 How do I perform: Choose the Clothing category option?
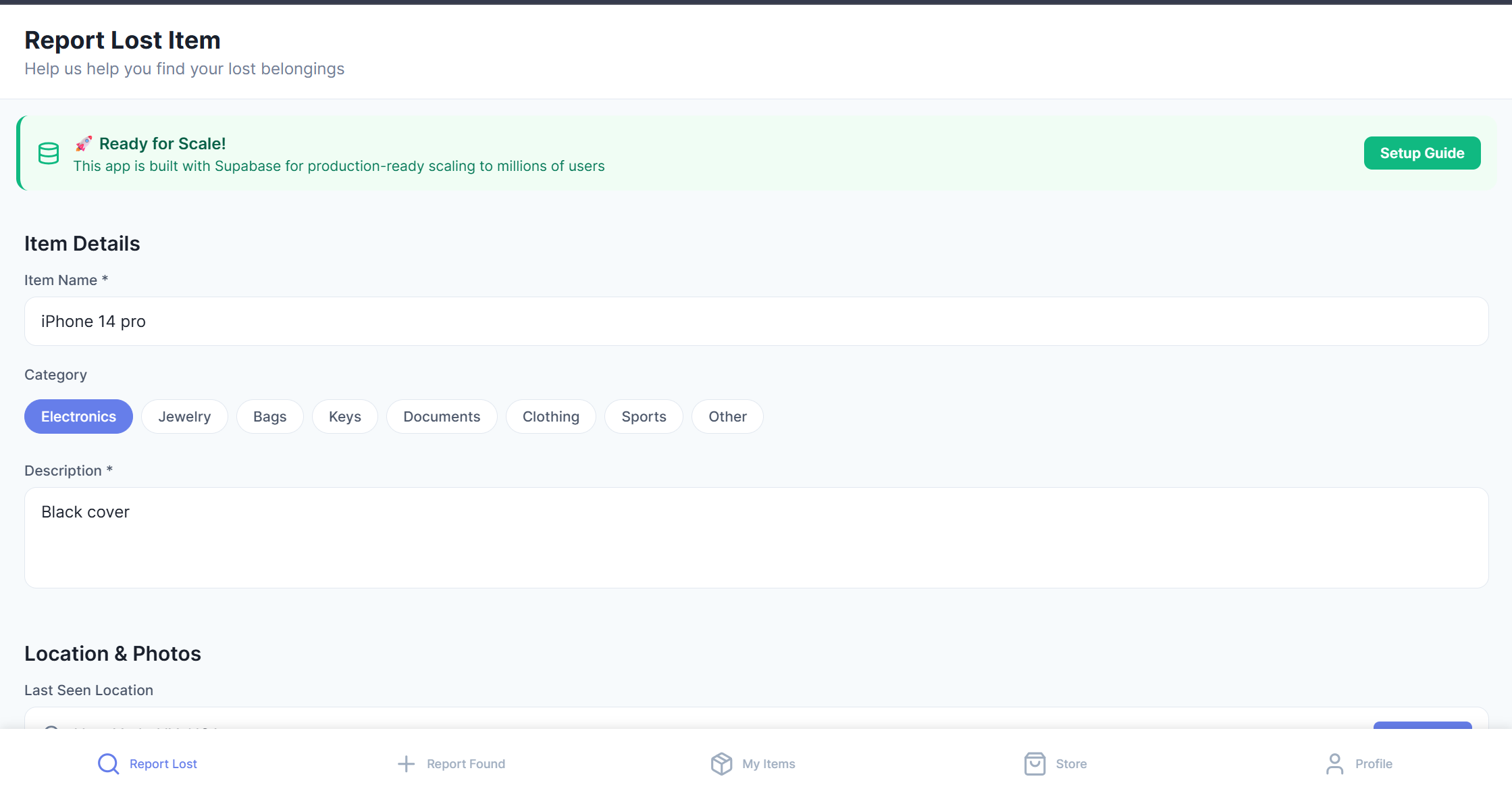550,416
